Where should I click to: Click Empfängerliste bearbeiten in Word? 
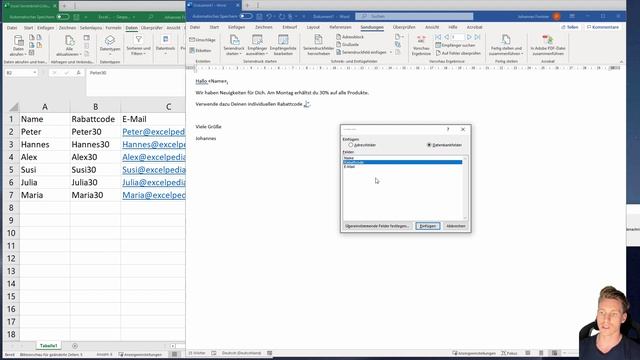tap(283, 45)
